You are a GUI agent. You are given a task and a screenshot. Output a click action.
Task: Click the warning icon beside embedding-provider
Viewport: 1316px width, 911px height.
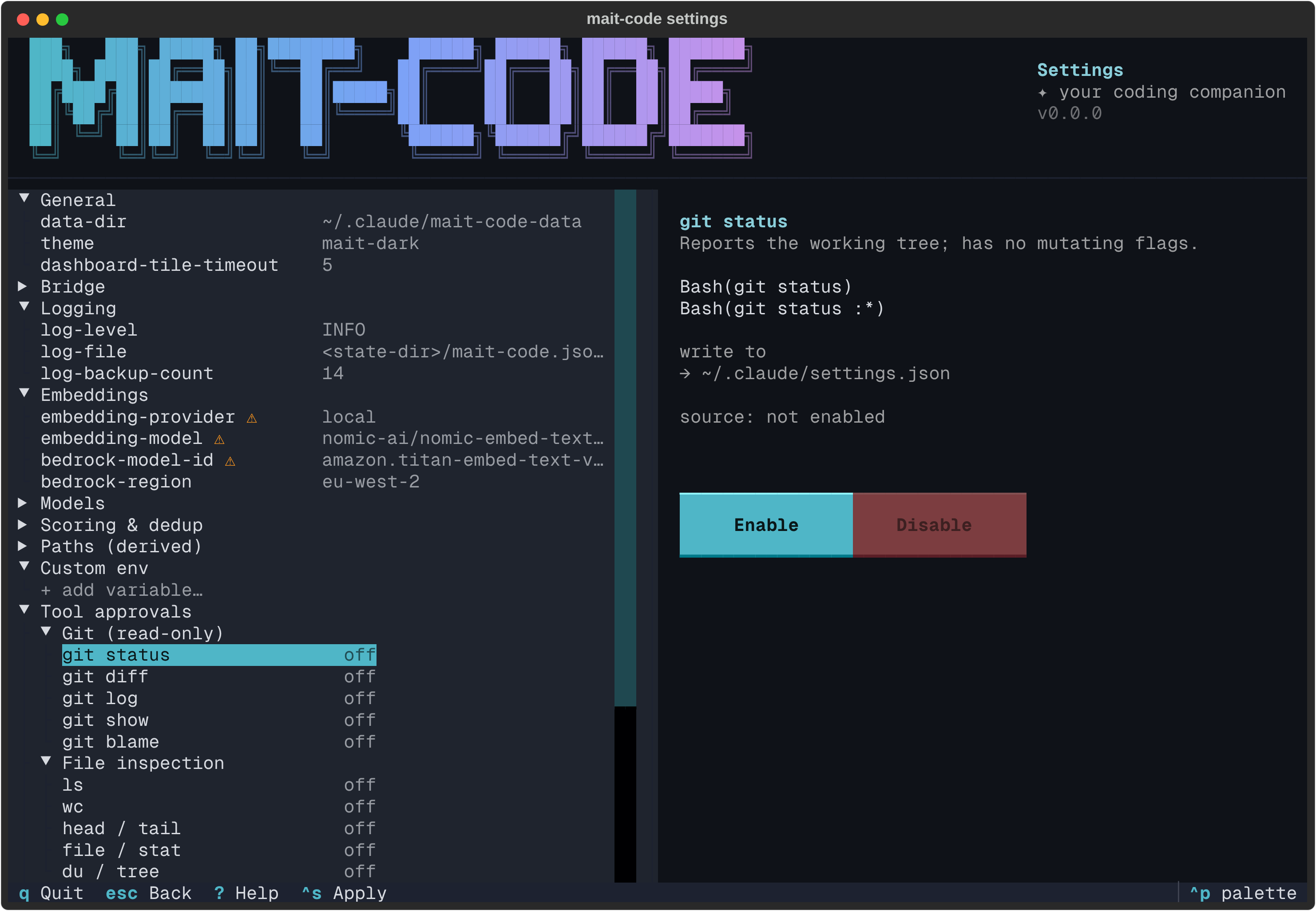[252, 418]
